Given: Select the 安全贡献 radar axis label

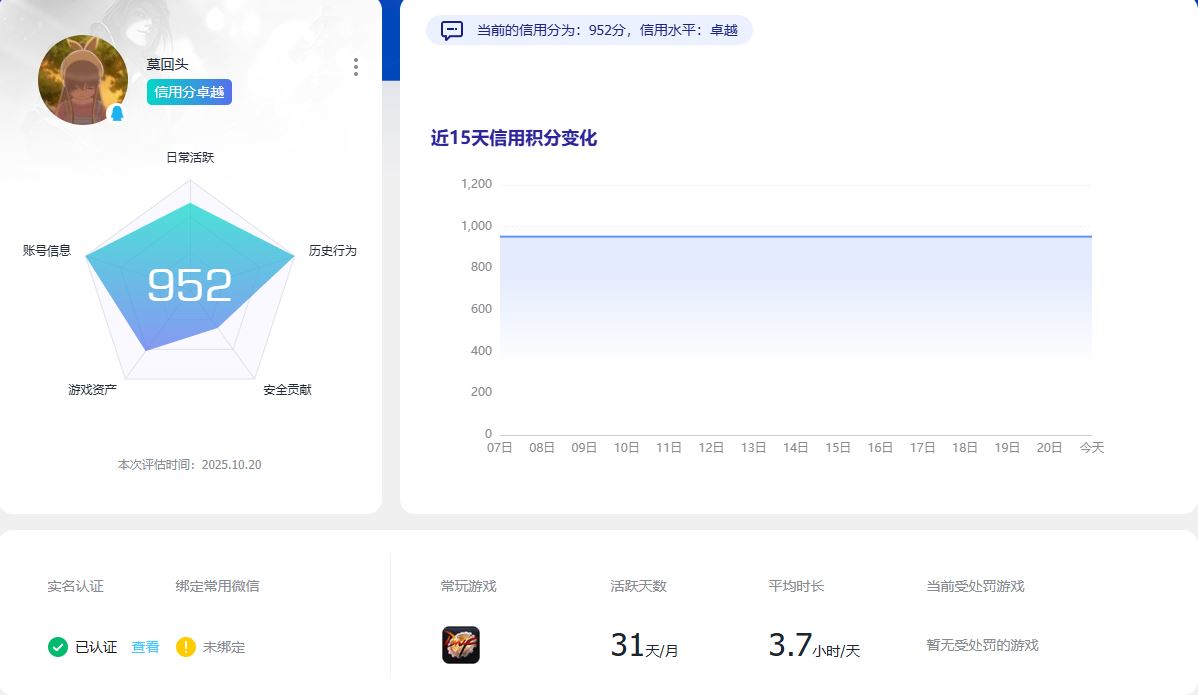Looking at the screenshot, I should (287, 389).
